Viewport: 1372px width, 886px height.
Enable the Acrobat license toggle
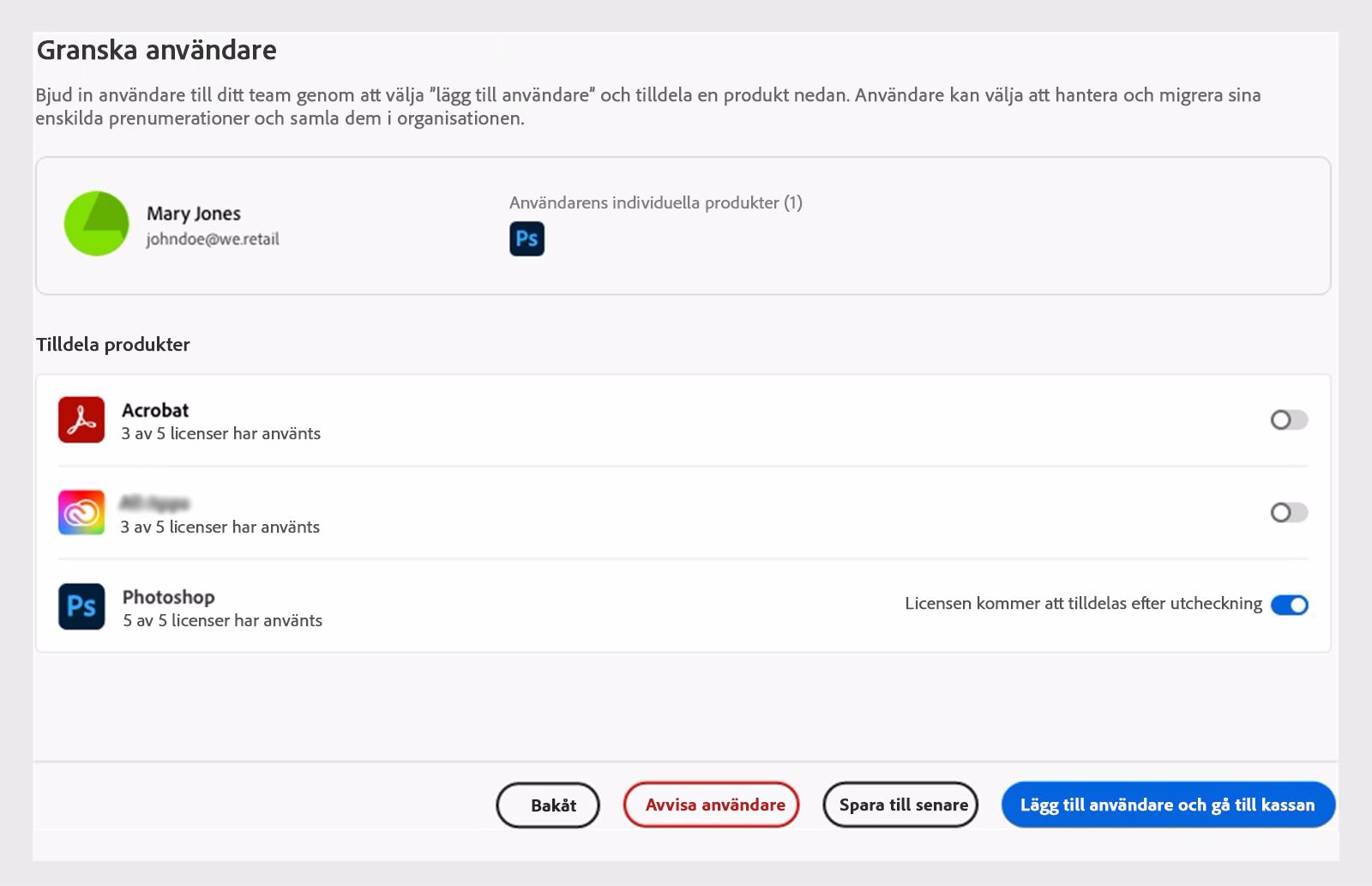(x=1289, y=419)
